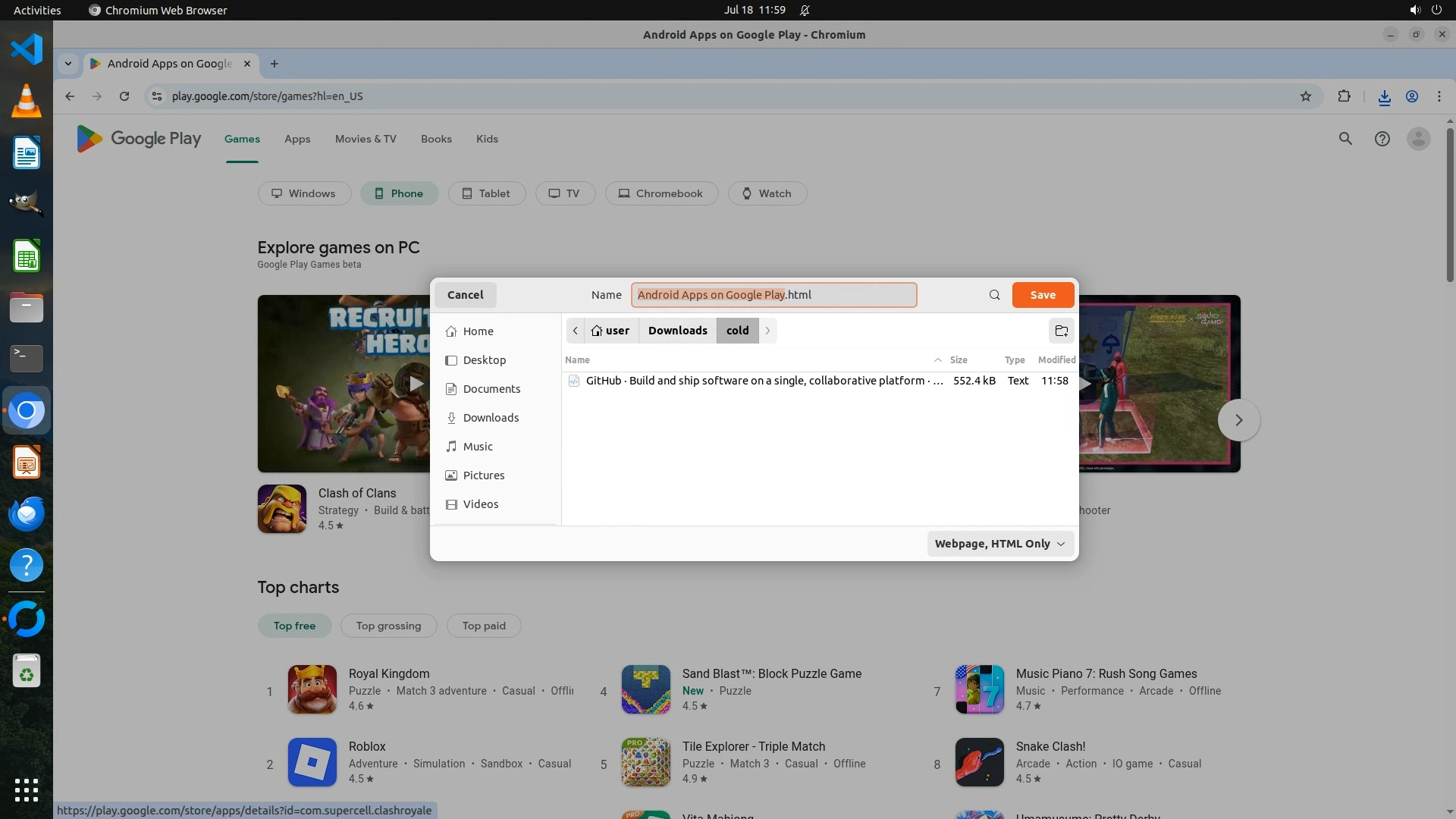Launch Visual Studio Code from dock
Screen dimensions: 1456x819
tap(27, 50)
